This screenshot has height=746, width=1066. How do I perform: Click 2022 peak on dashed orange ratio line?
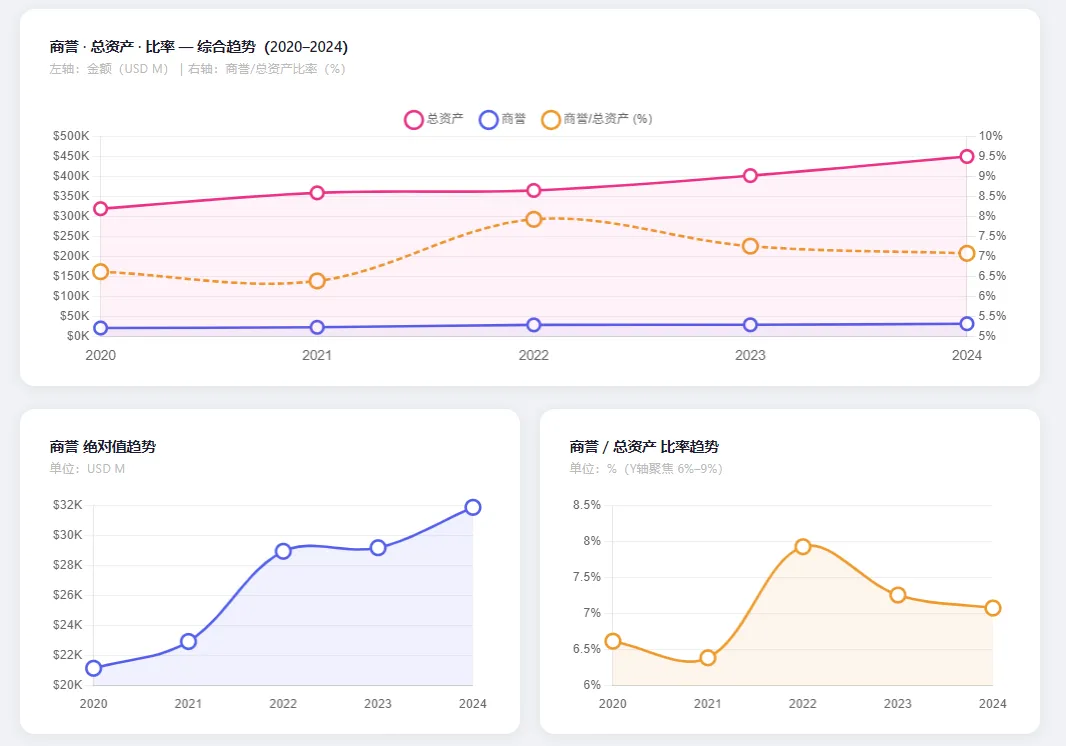coord(534,219)
